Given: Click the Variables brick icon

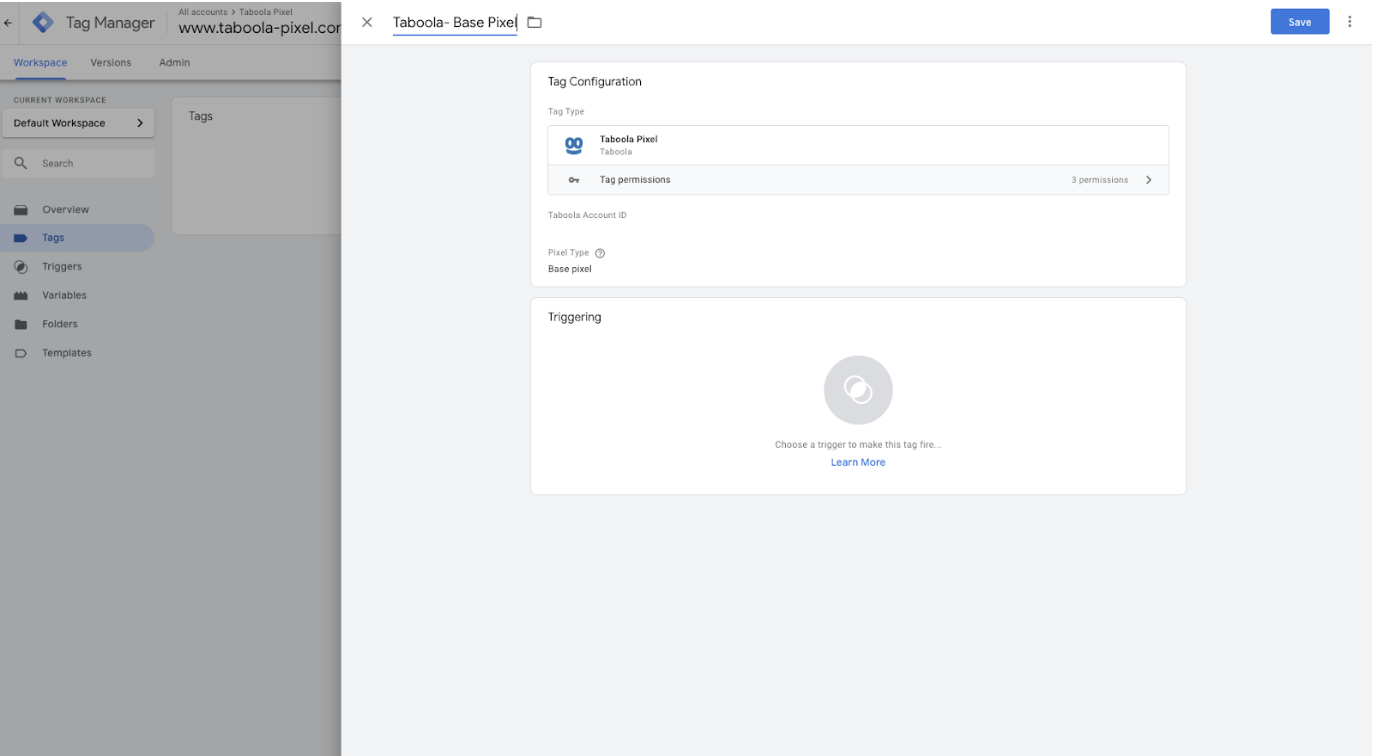Looking at the screenshot, I should 21,296.
